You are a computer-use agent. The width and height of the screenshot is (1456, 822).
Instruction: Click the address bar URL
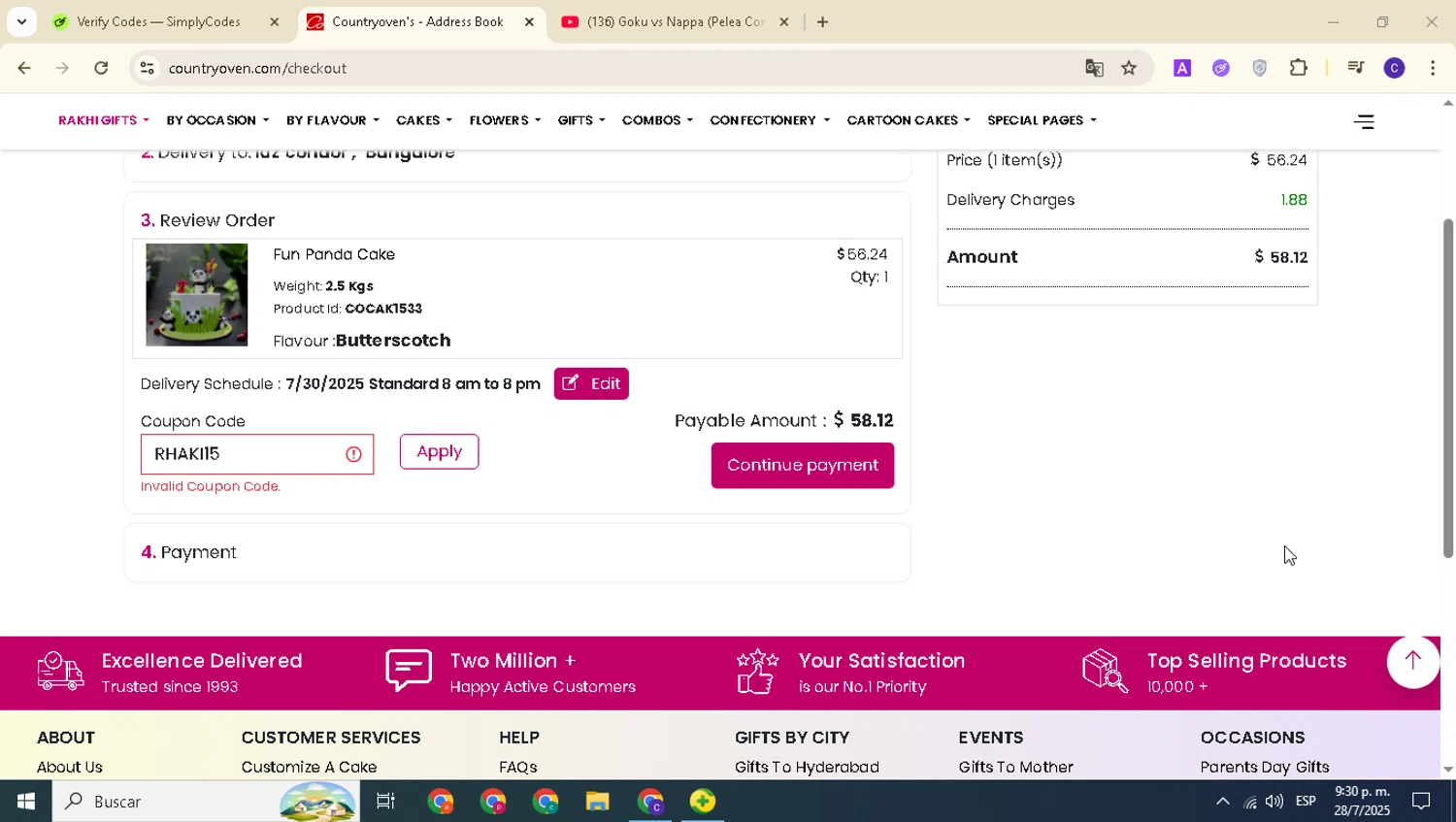257,68
